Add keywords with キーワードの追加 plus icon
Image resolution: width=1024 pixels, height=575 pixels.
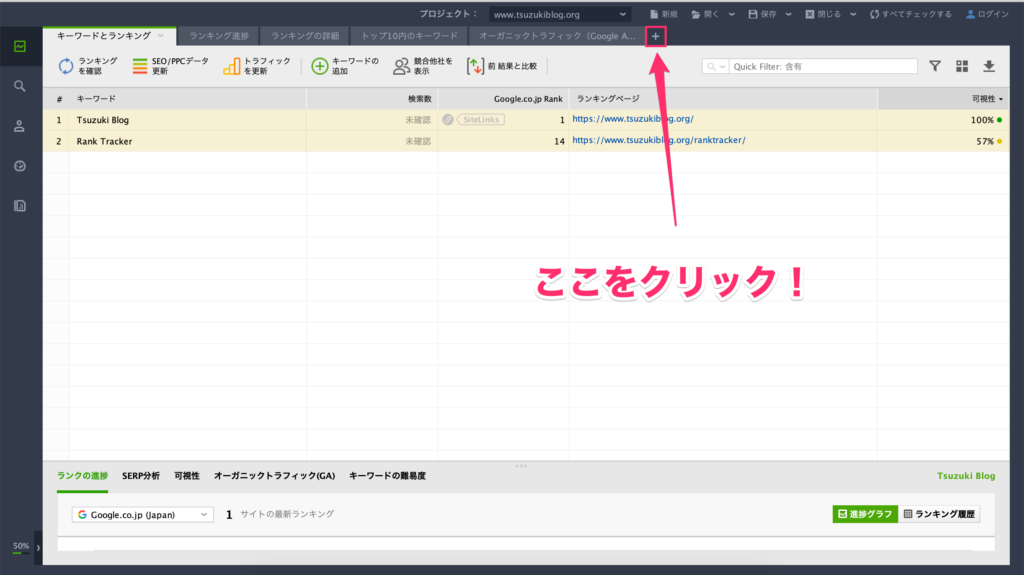[x=319, y=66]
